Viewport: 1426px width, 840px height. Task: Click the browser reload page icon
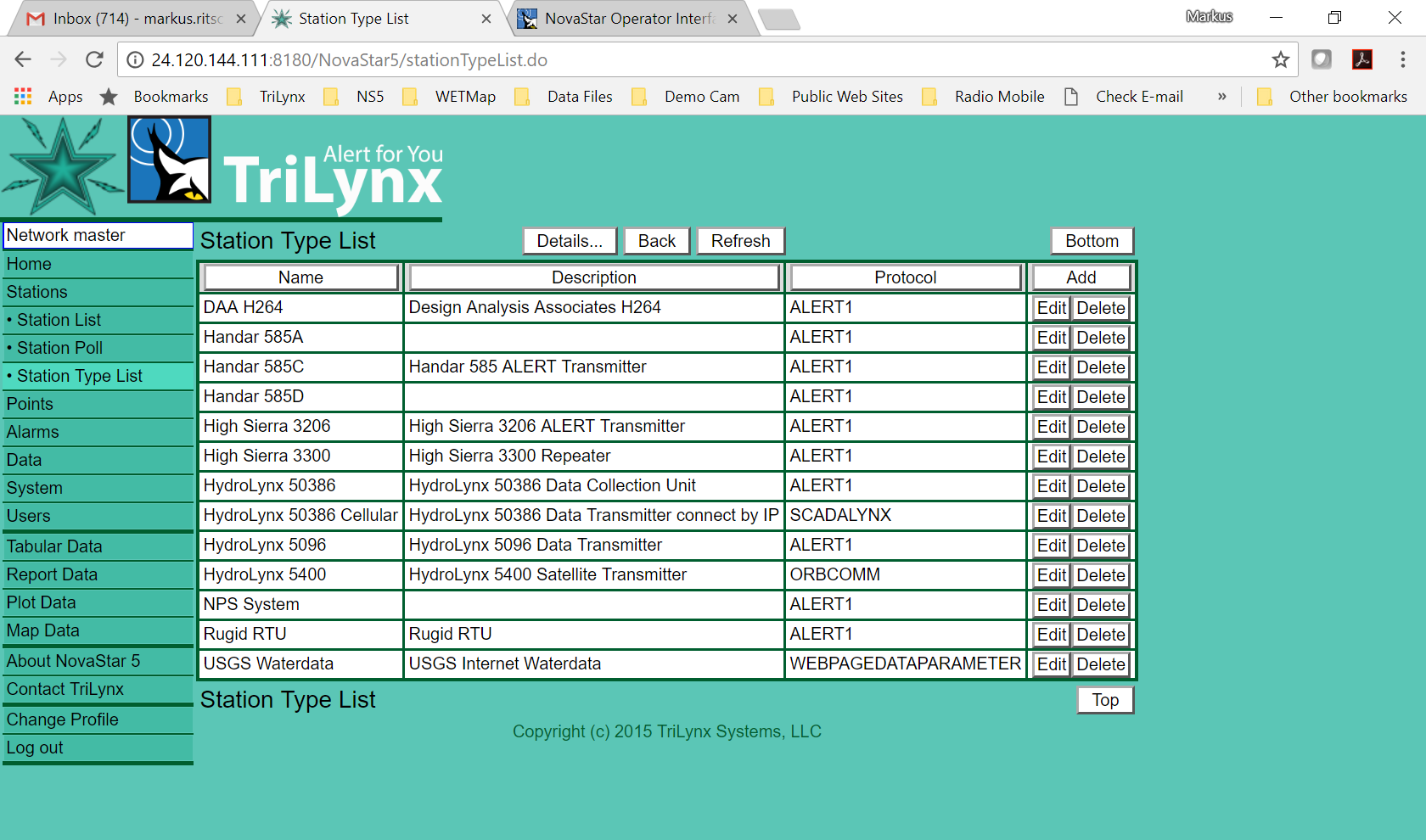coord(94,59)
